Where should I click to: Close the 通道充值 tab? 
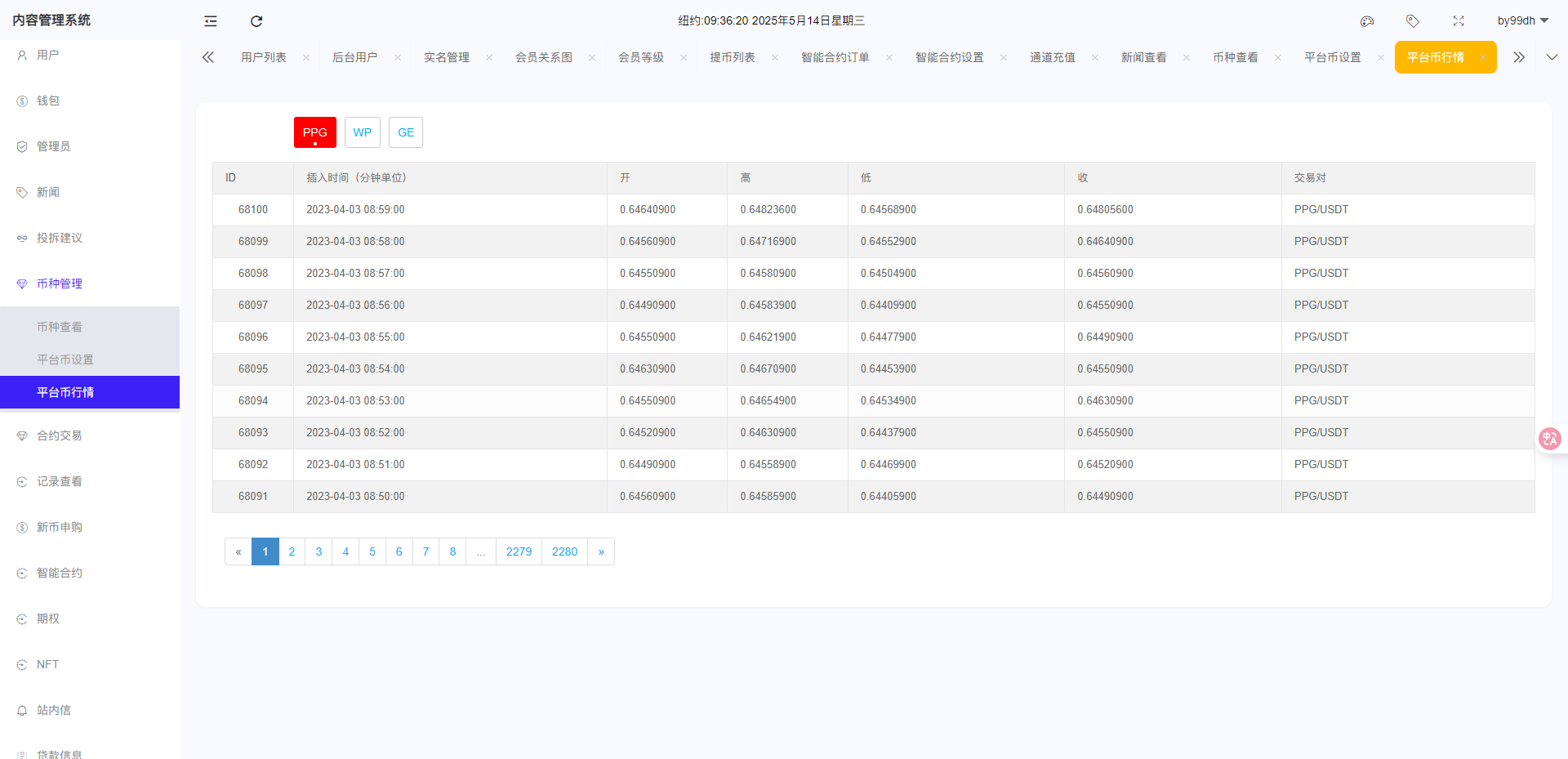(x=1094, y=57)
